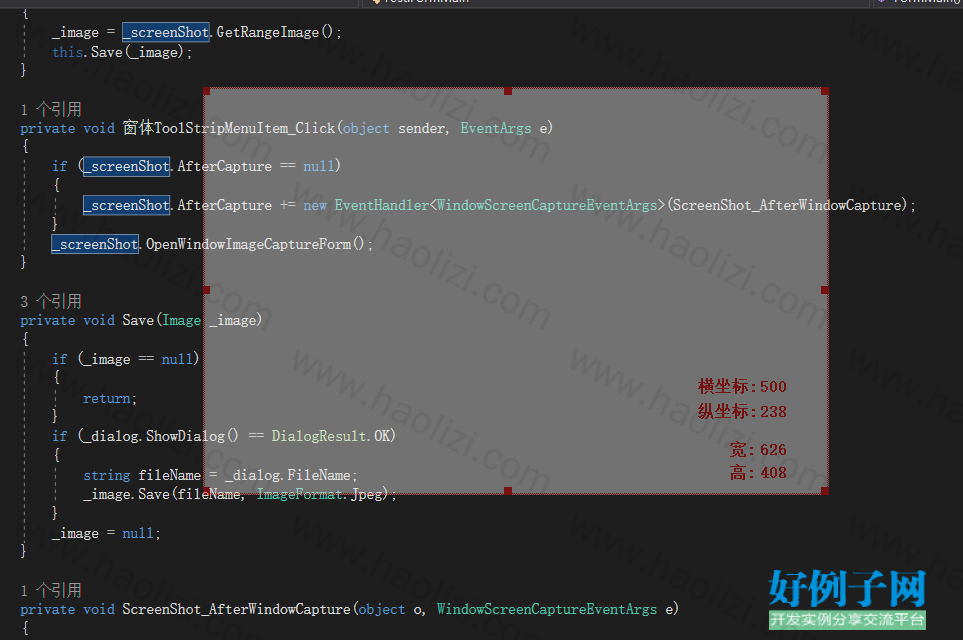Screen dimensions: 963x640
Task: Click the GetRangeImage method call
Action: click(x=268, y=32)
